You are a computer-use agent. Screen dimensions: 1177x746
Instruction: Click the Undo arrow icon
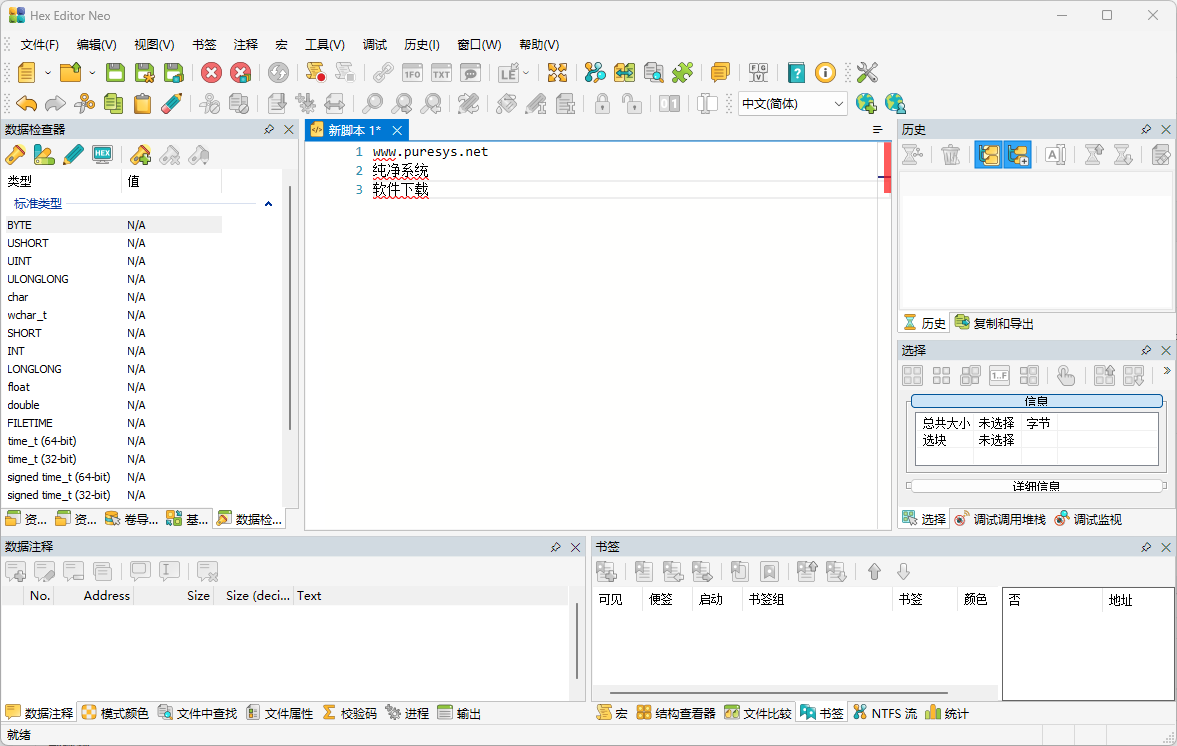(x=25, y=103)
